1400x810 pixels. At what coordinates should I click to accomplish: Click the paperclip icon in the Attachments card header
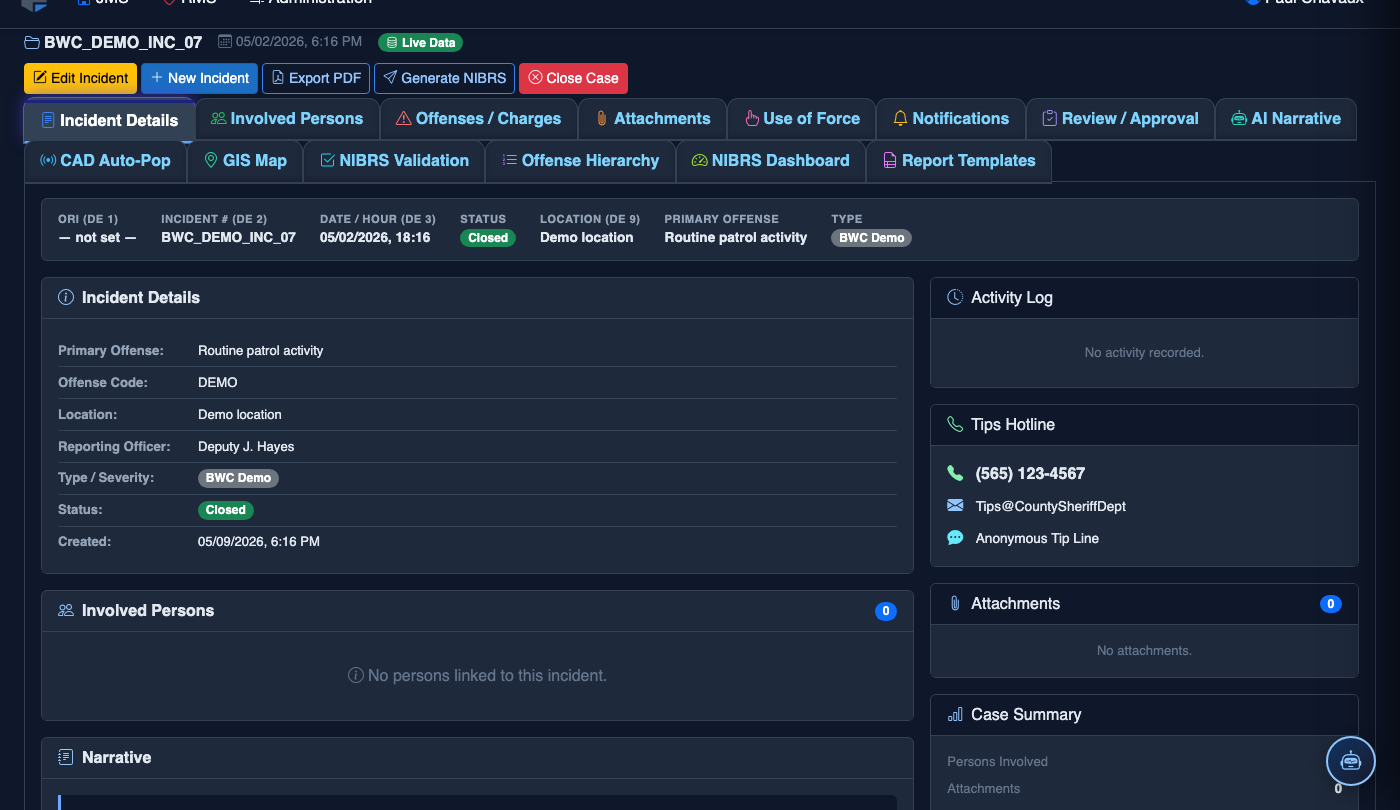(x=955, y=603)
